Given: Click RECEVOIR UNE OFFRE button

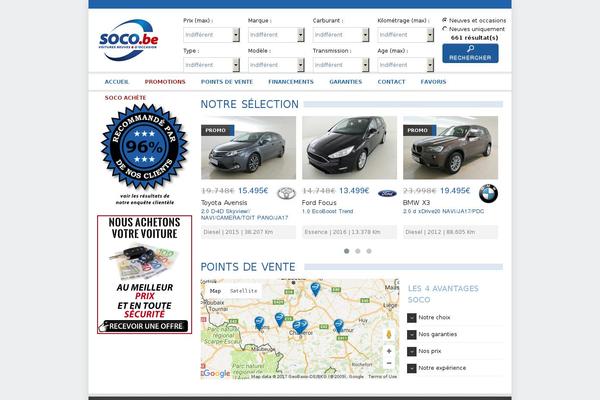Looking at the screenshot, I should coord(145,326).
